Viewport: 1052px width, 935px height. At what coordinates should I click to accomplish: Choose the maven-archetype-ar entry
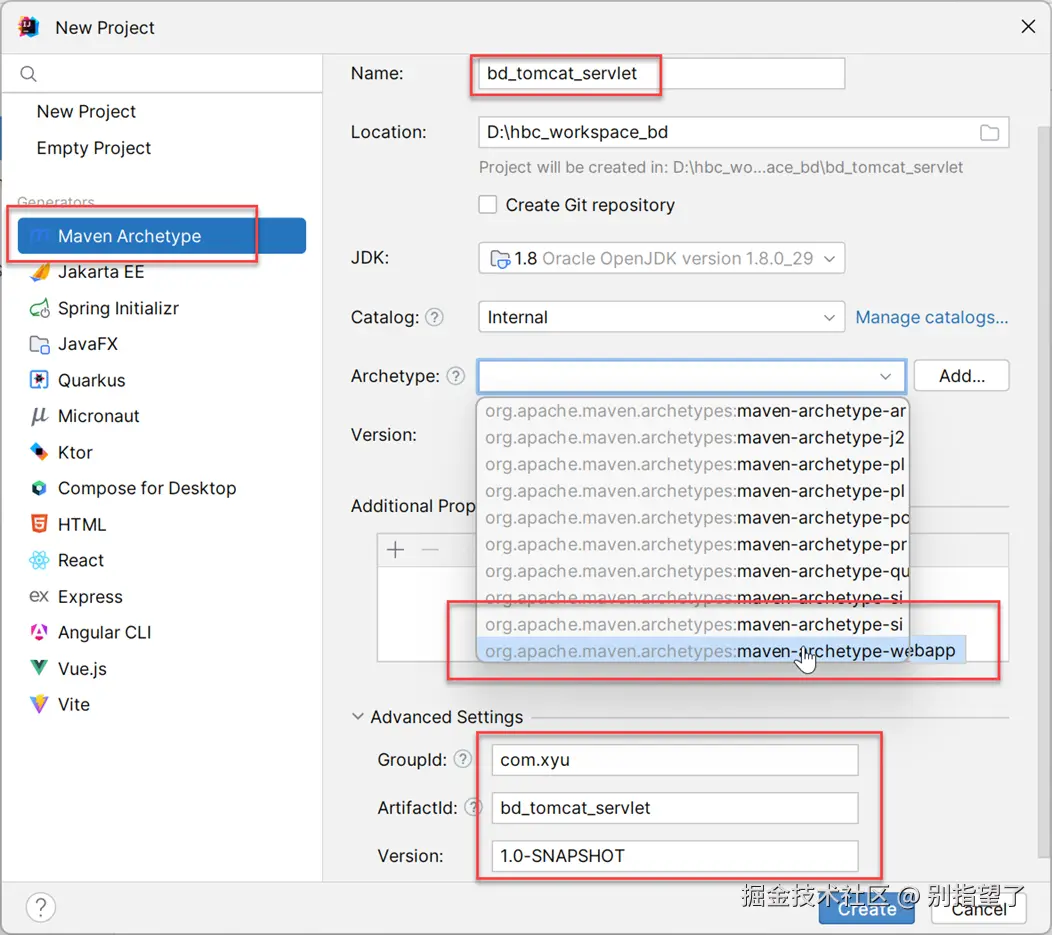(693, 410)
